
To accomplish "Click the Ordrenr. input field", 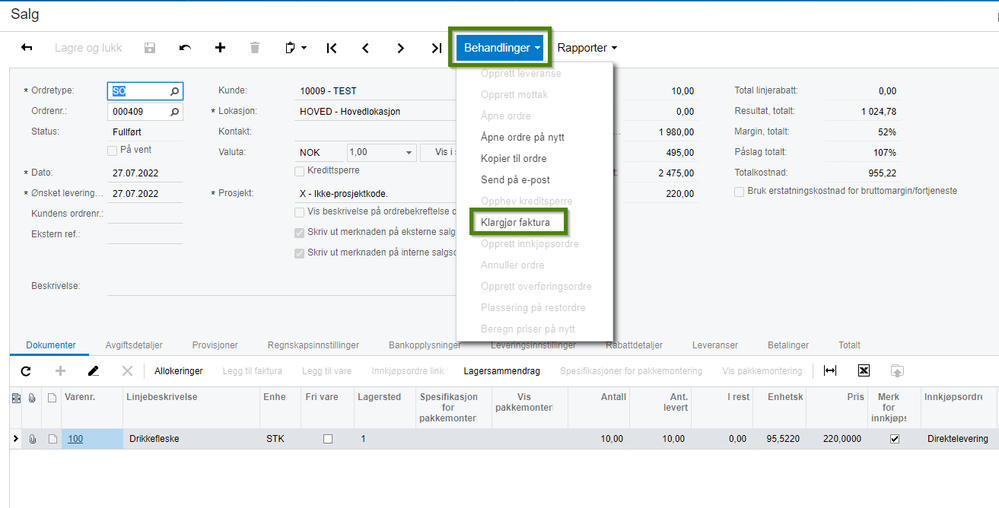I will (x=145, y=112).
